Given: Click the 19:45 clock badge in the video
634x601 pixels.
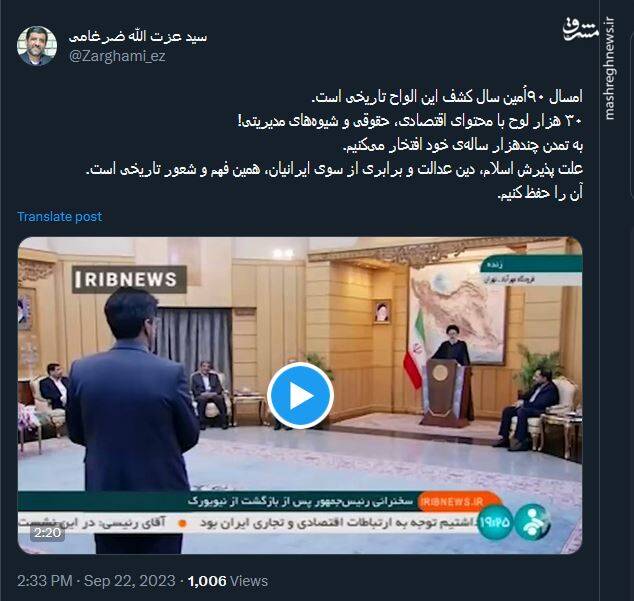Looking at the screenshot, I should (495, 522).
